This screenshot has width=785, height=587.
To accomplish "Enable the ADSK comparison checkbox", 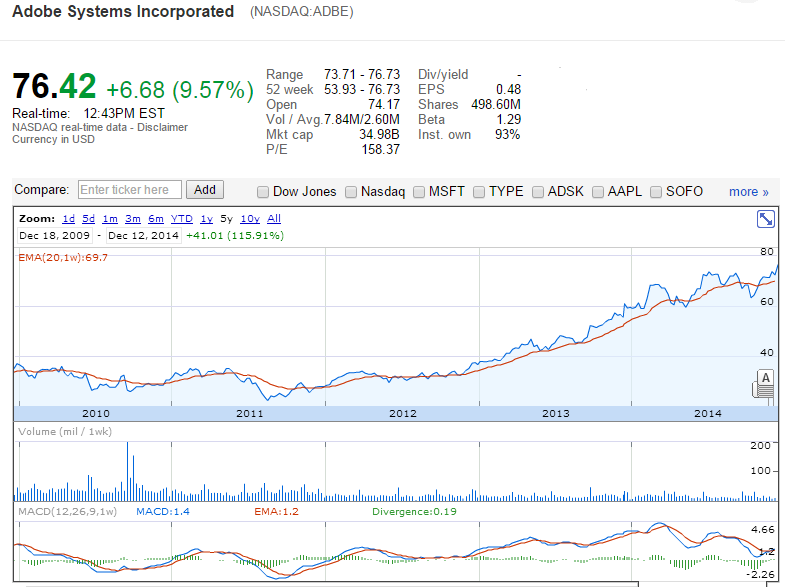I will (x=538, y=192).
